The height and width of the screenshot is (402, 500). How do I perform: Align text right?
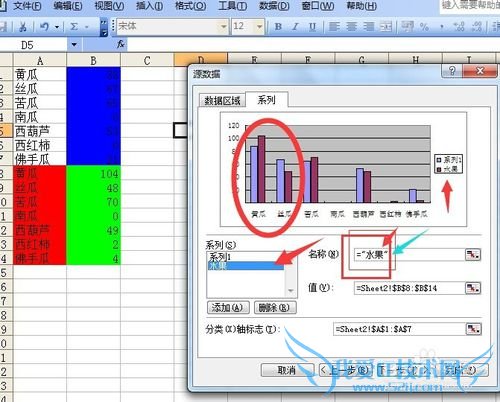point(369,26)
